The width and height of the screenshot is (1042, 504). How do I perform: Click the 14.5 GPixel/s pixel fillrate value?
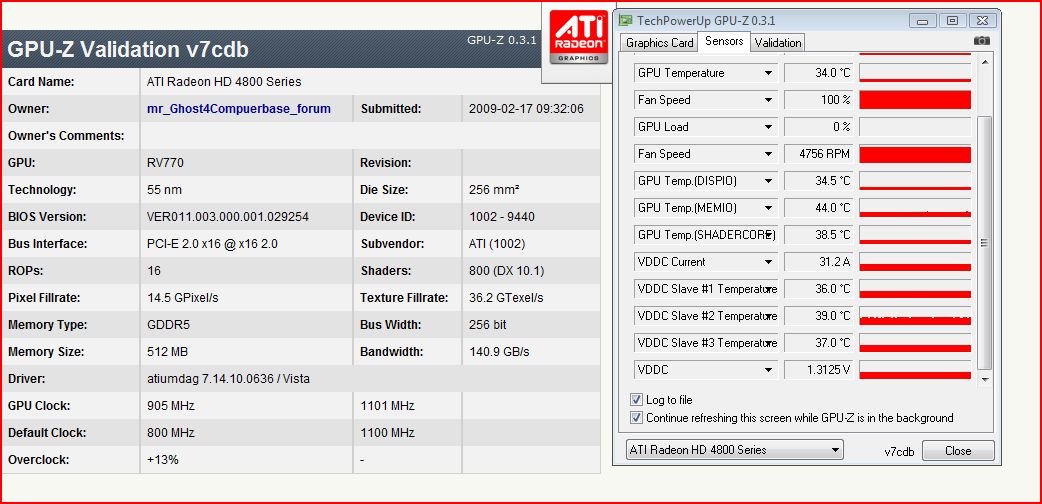click(x=183, y=298)
